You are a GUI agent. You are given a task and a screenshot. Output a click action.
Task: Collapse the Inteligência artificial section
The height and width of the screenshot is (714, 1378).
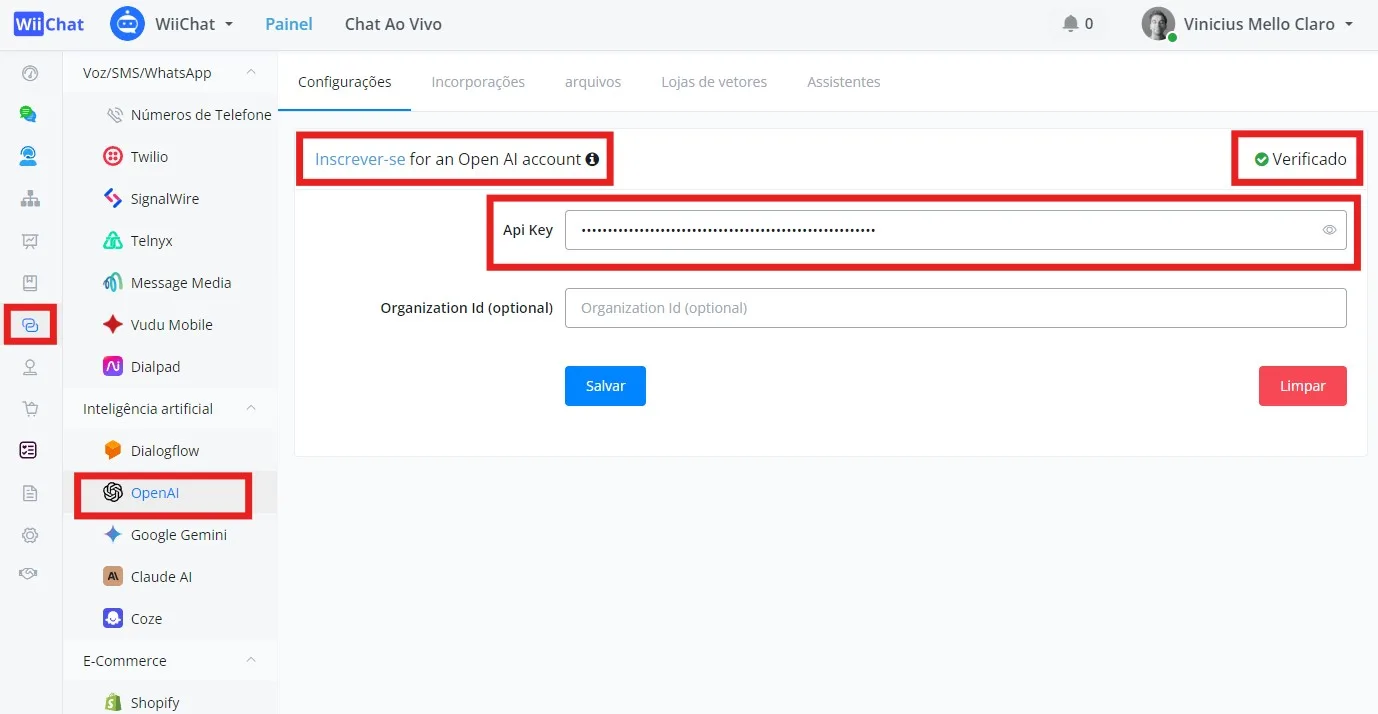(251, 409)
